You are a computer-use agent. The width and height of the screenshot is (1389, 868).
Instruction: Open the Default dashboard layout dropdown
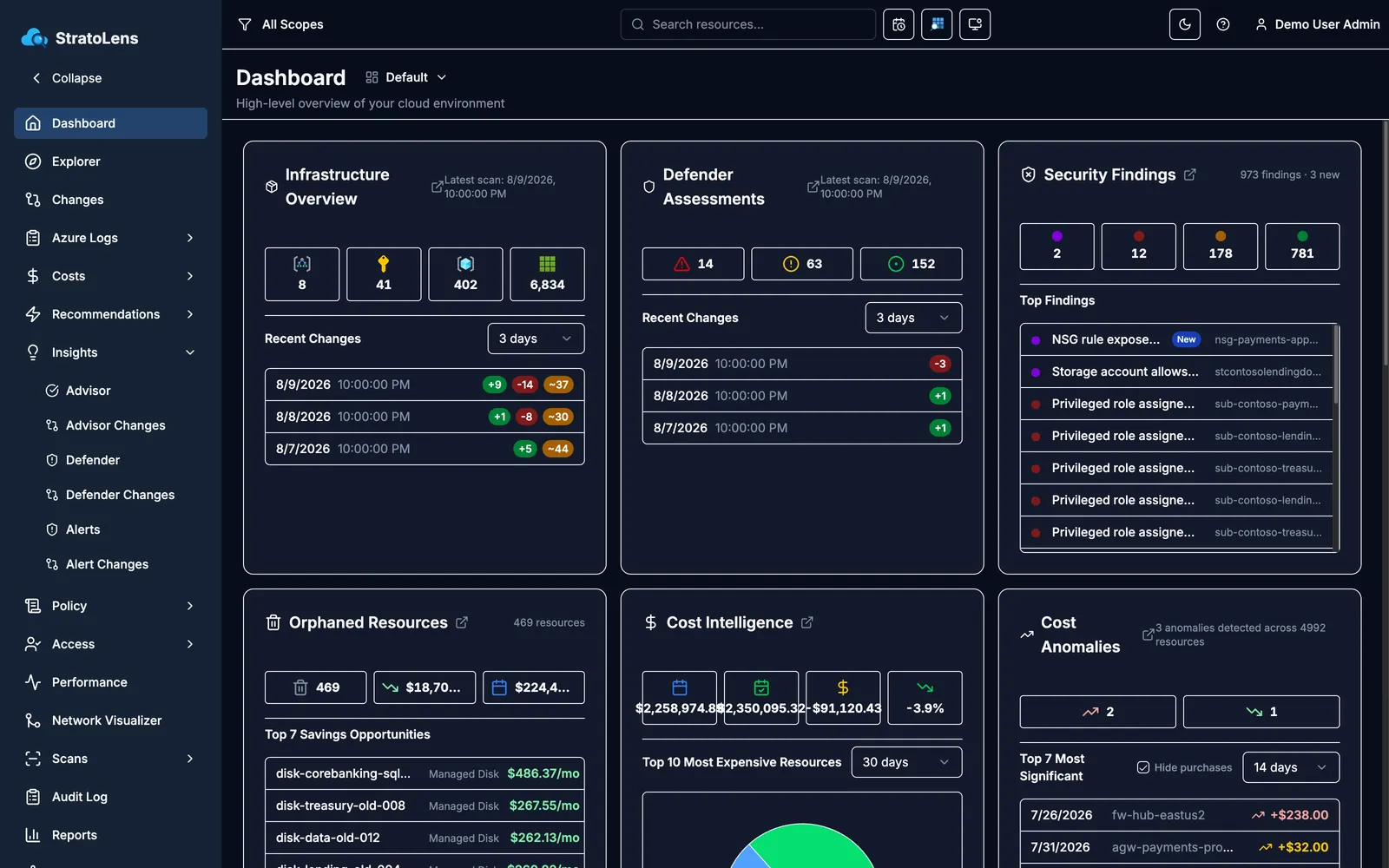(405, 77)
